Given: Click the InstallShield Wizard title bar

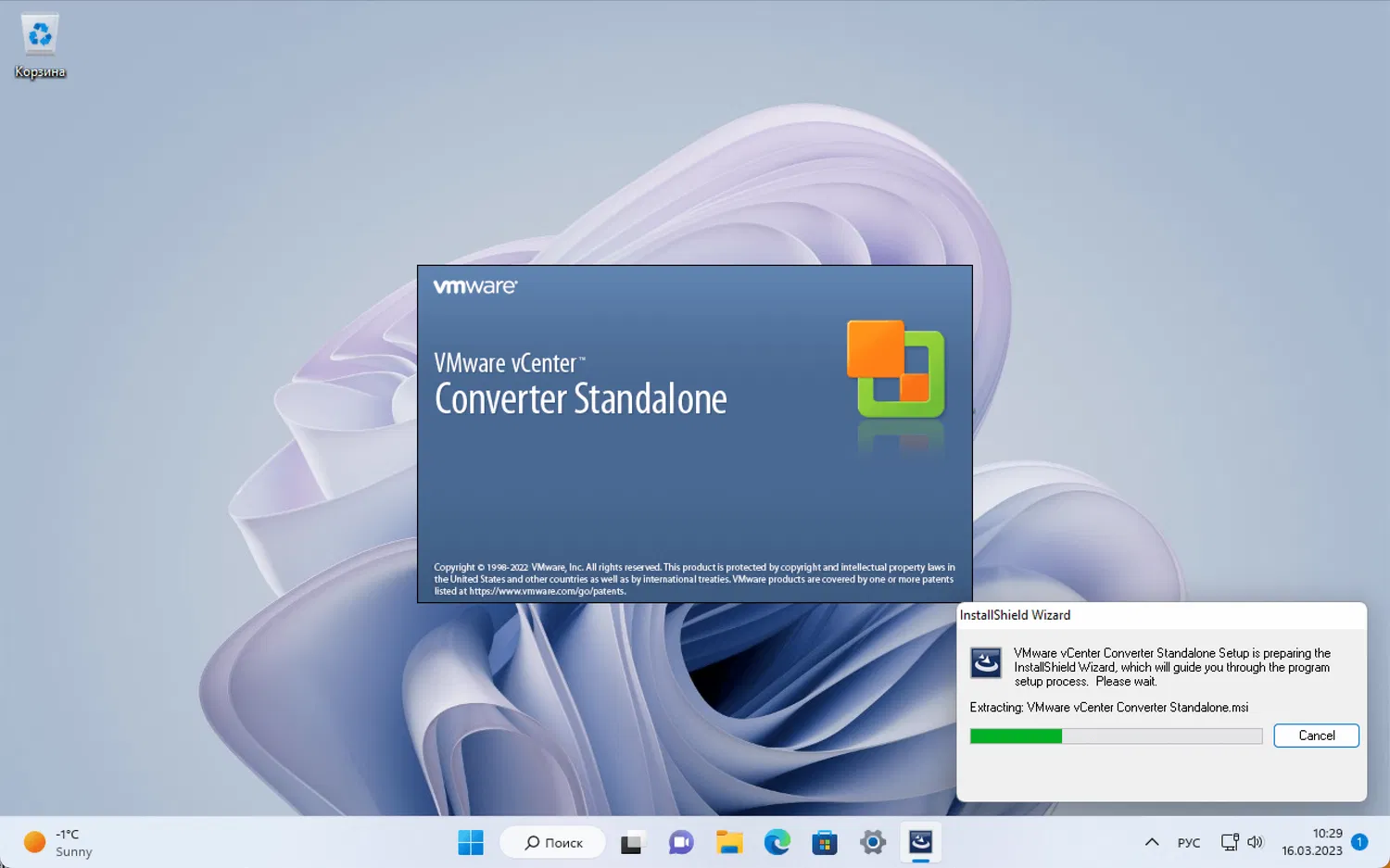Looking at the screenshot, I should [x=1161, y=615].
